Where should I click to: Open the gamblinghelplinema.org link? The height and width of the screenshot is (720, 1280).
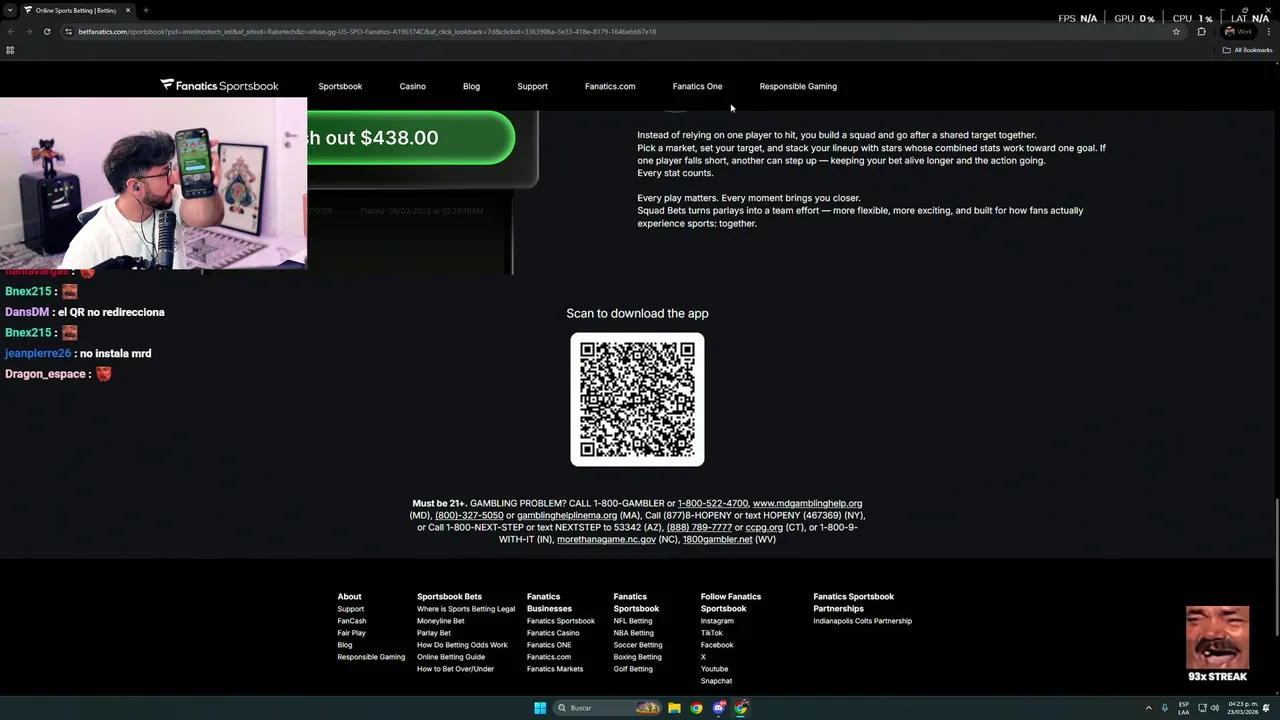pos(567,515)
